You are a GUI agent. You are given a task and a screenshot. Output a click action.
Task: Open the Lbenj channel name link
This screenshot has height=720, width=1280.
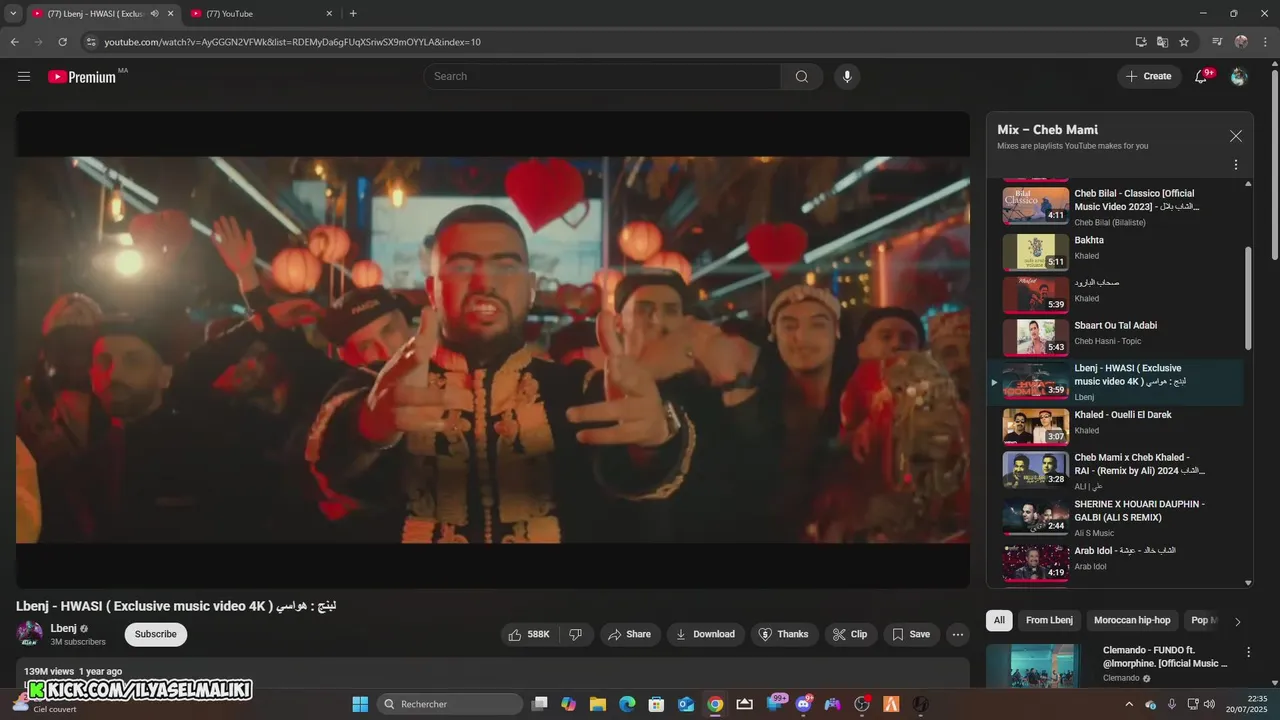[x=64, y=628]
